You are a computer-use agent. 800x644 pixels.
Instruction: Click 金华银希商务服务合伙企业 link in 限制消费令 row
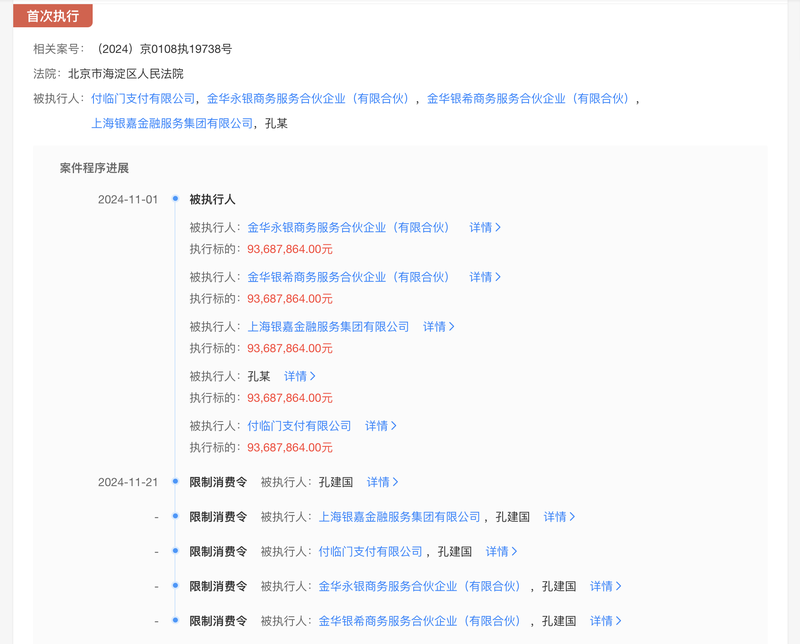pos(420,621)
